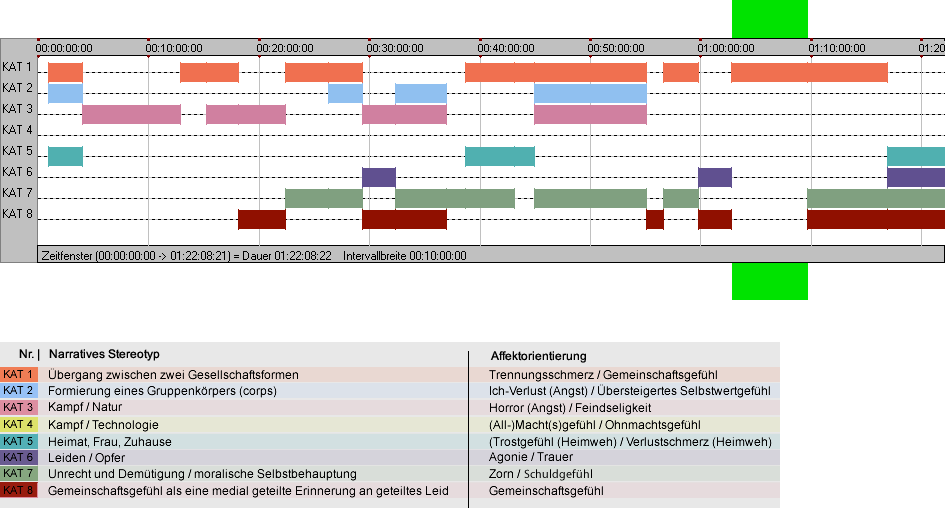
Task: Click the 01:10:00:00 time ruler label
Action: point(837,48)
